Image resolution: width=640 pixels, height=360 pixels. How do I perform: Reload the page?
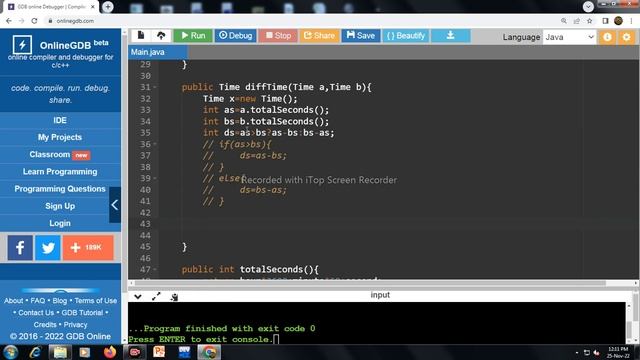pos(34,21)
